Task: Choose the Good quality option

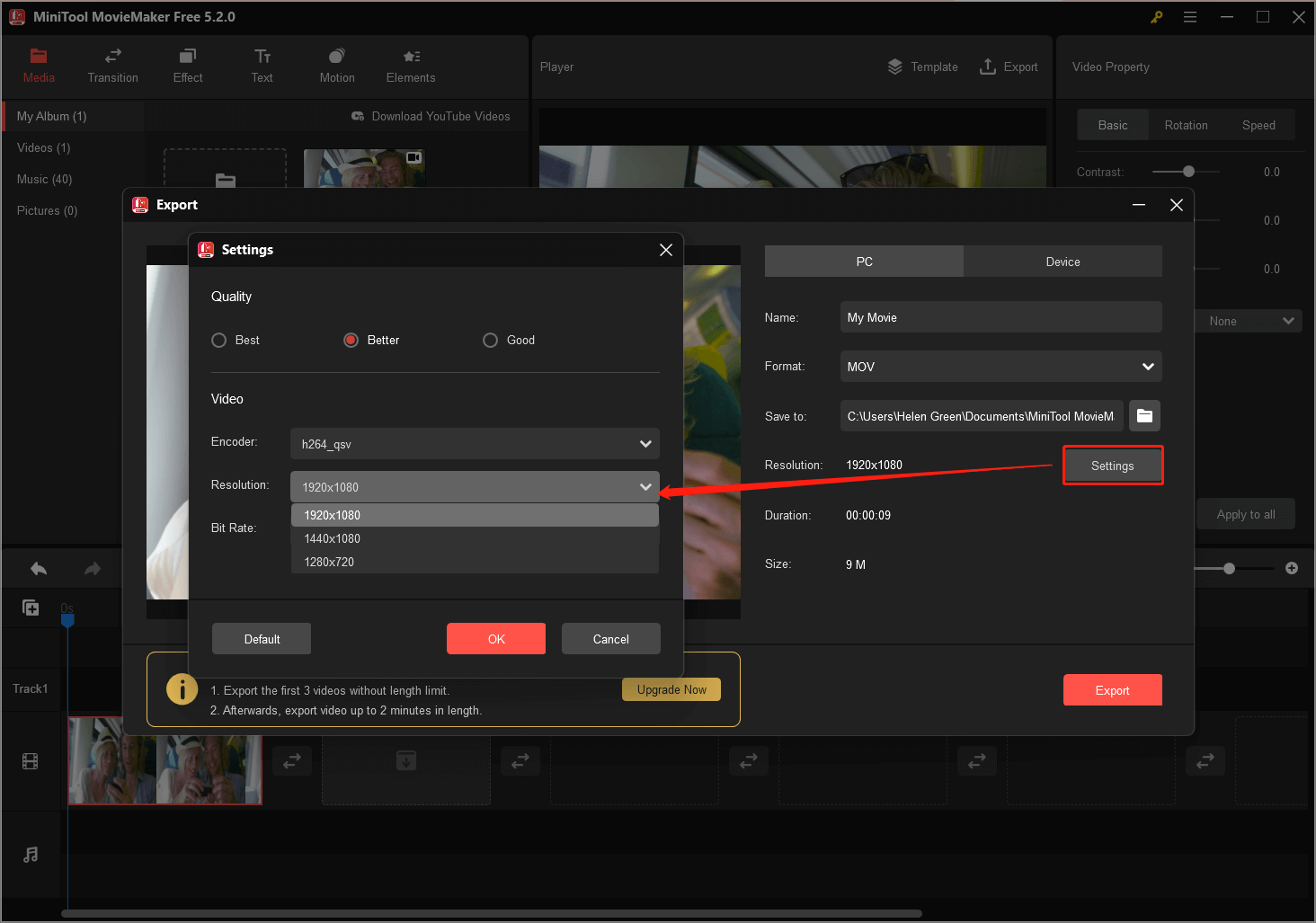Action: point(490,340)
